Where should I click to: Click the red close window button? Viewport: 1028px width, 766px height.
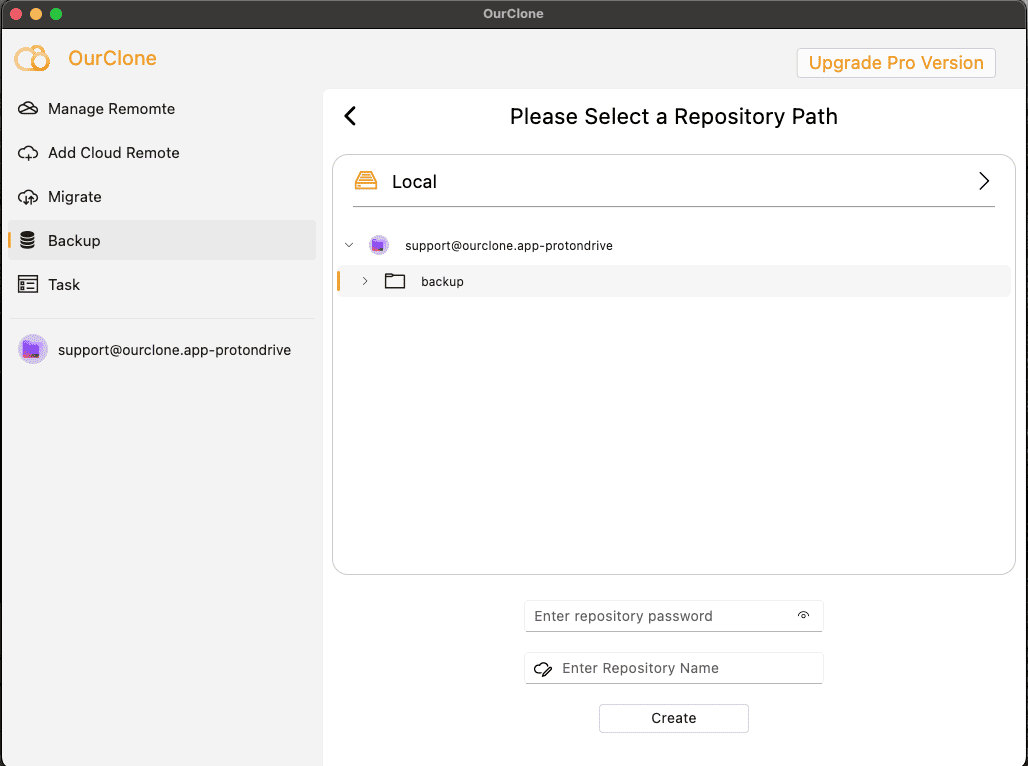(16, 14)
